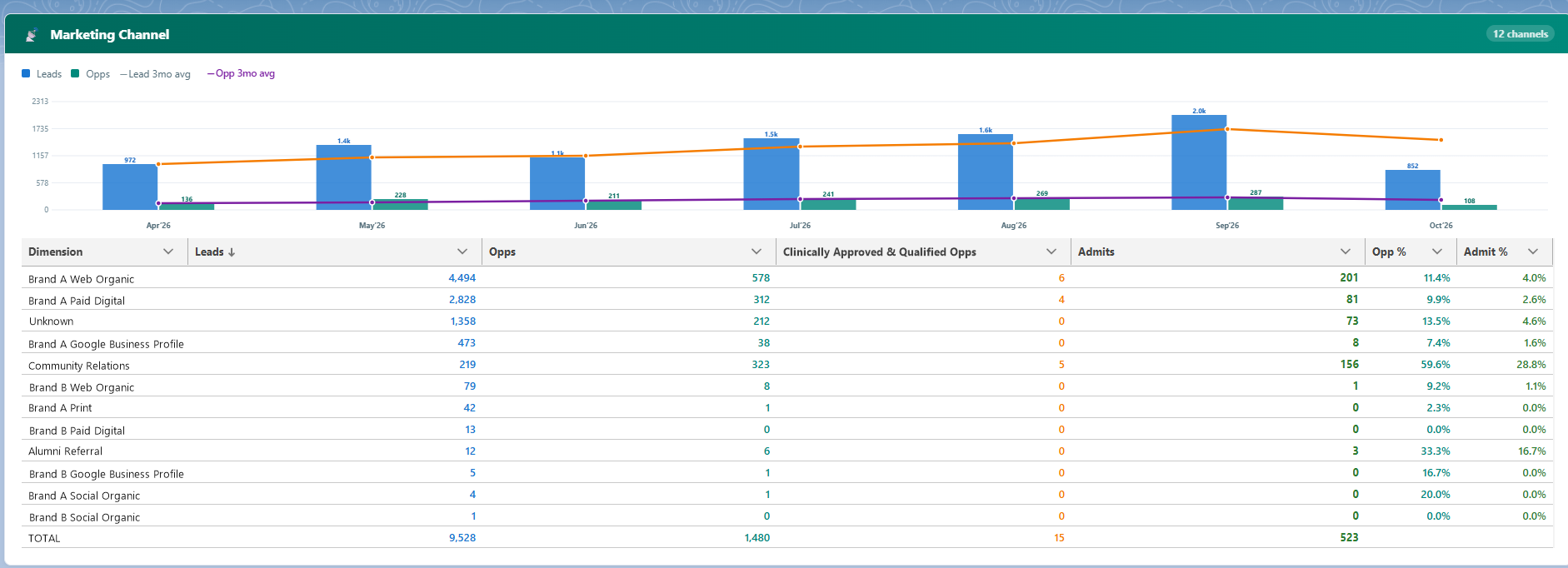Select the Brand B Paid Digital row
1568x568 pixels.
tap(787, 430)
